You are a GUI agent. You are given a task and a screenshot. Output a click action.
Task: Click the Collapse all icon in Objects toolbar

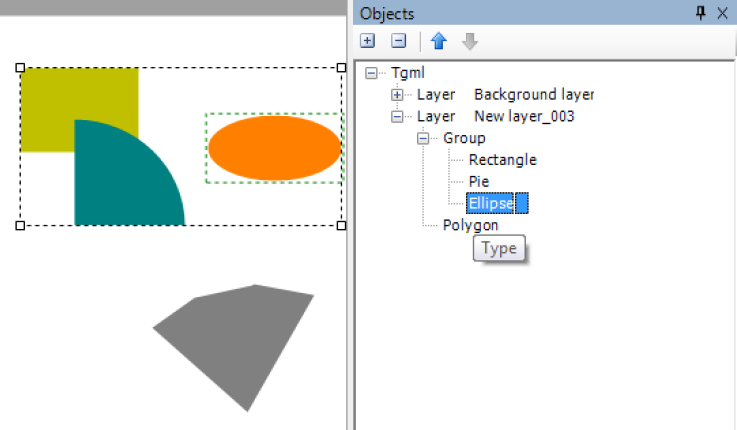[x=398, y=41]
